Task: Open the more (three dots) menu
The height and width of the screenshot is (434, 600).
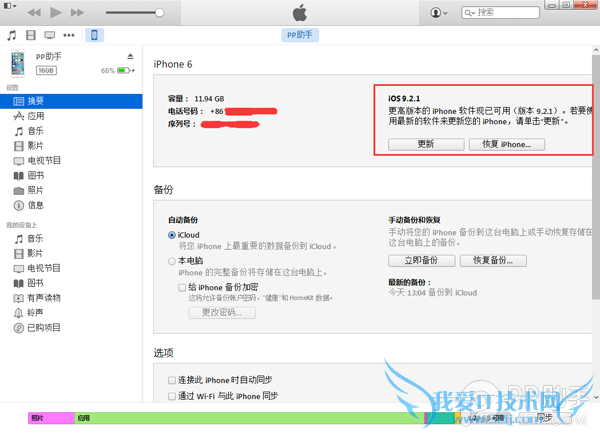Action: [69, 35]
